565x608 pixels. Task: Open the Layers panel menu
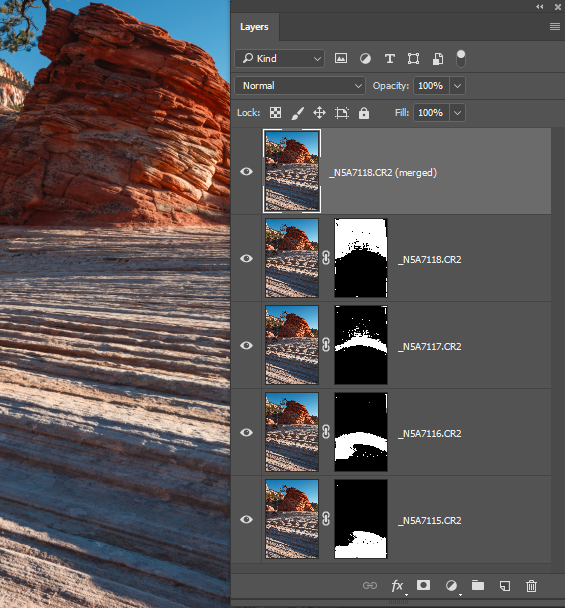[555, 26]
